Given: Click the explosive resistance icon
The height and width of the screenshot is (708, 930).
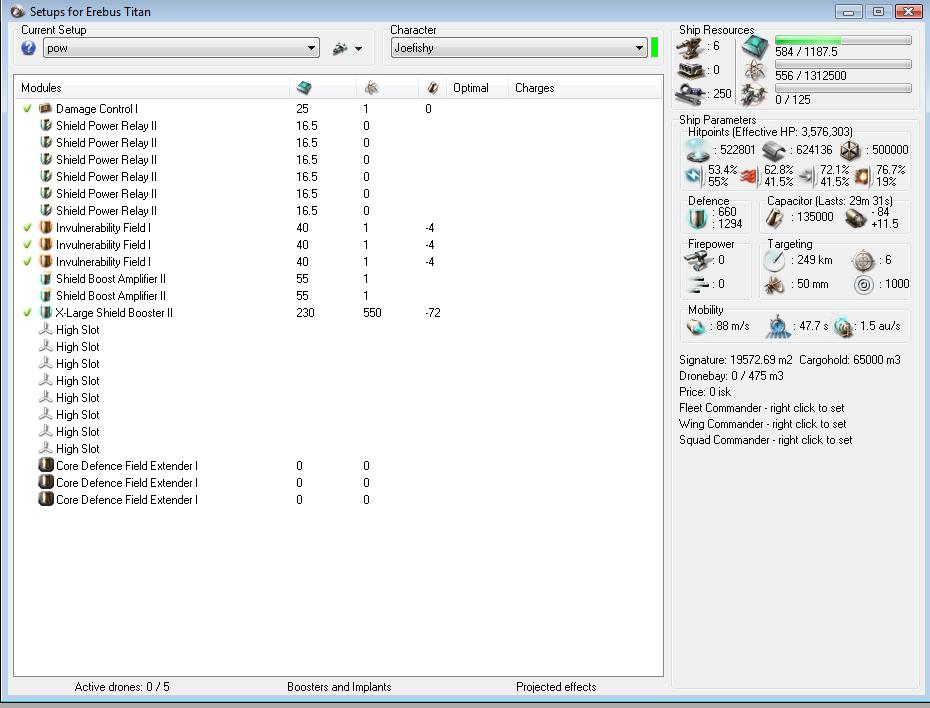Looking at the screenshot, I should [x=862, y=176].
